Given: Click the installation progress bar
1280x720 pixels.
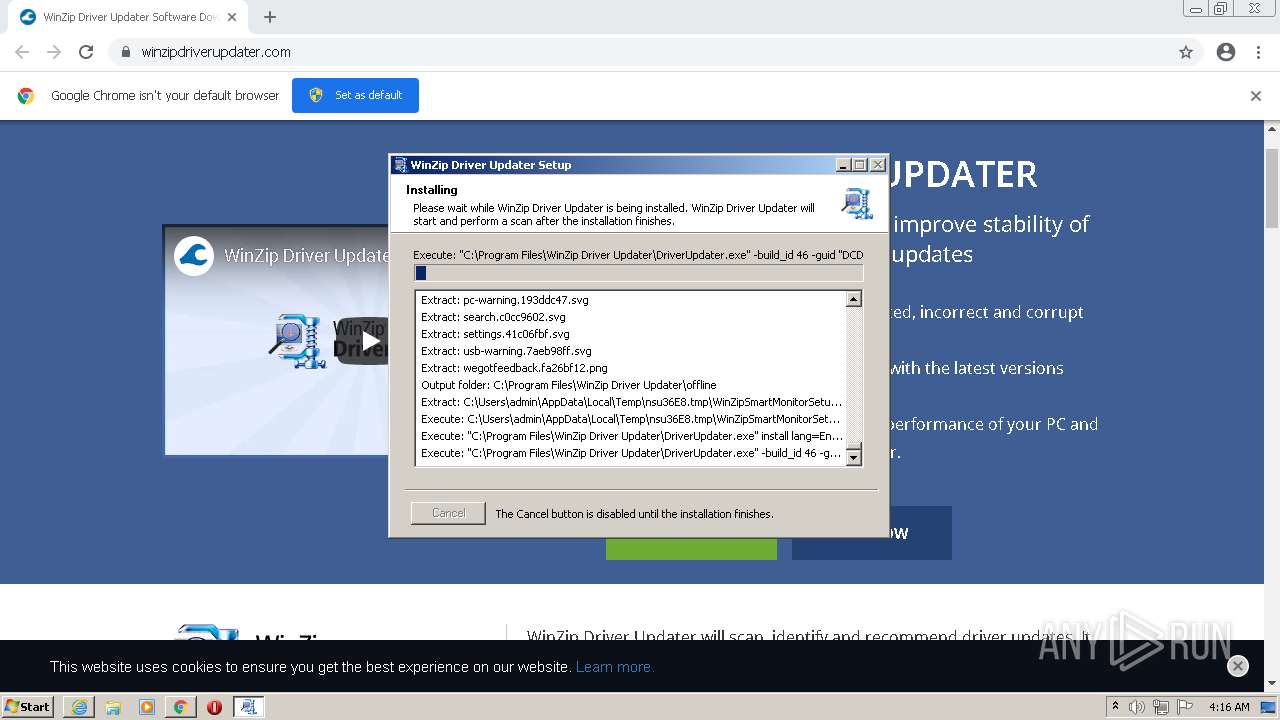Looking at the screenshot, I should 638,272.
